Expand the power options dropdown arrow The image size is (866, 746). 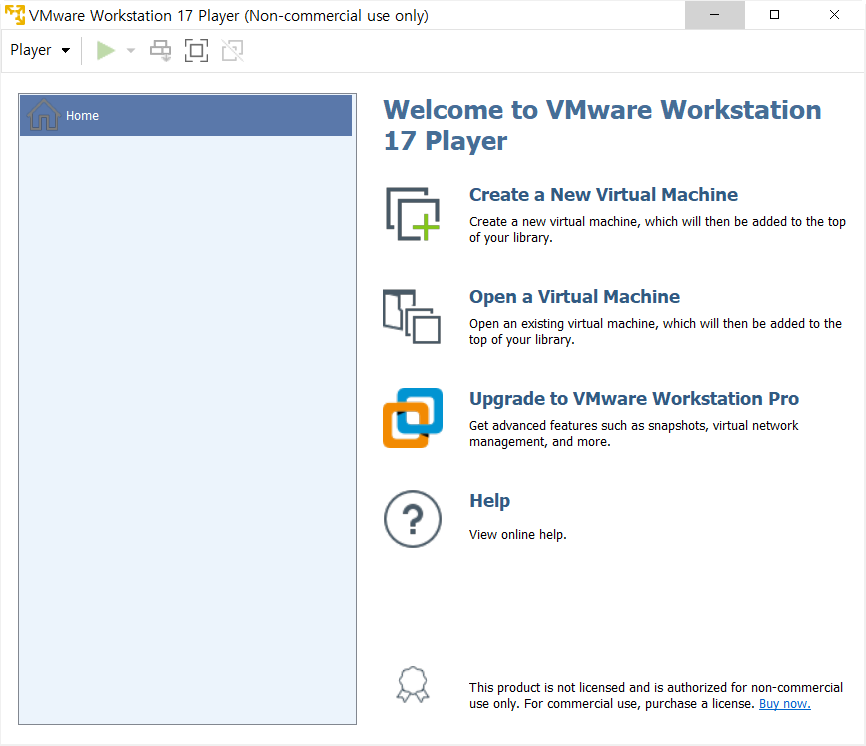131,51
